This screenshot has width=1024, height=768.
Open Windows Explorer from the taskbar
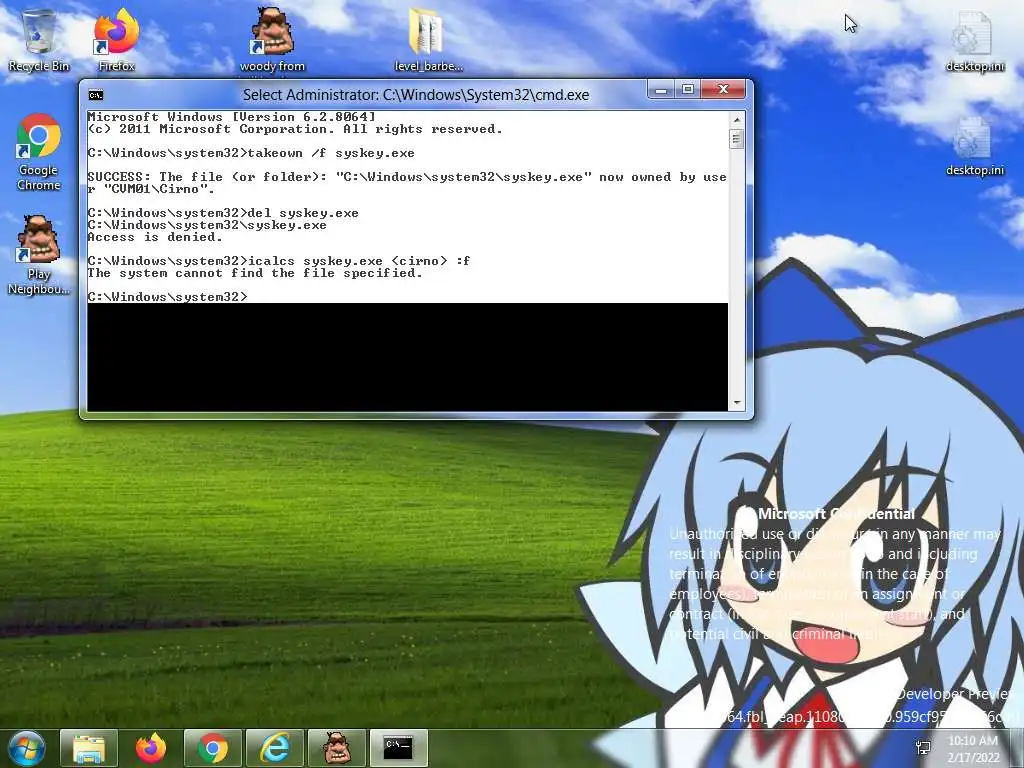pos(89,748)
